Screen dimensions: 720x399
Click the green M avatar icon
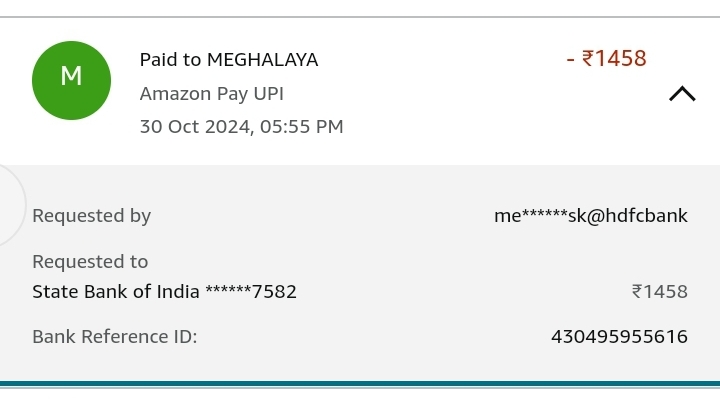click(71, 80)
